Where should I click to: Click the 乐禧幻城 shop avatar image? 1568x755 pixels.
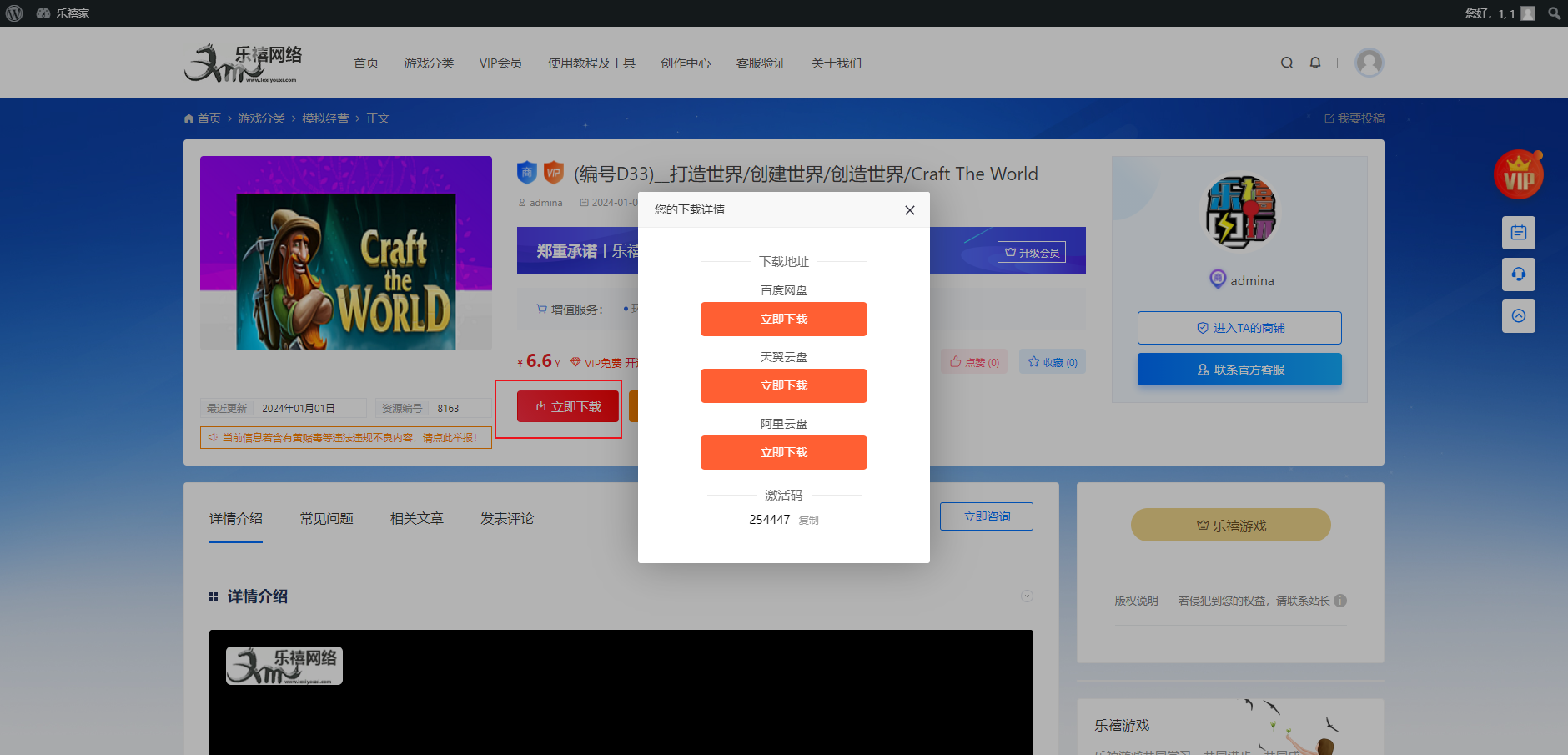click(x=1240, y=212)
